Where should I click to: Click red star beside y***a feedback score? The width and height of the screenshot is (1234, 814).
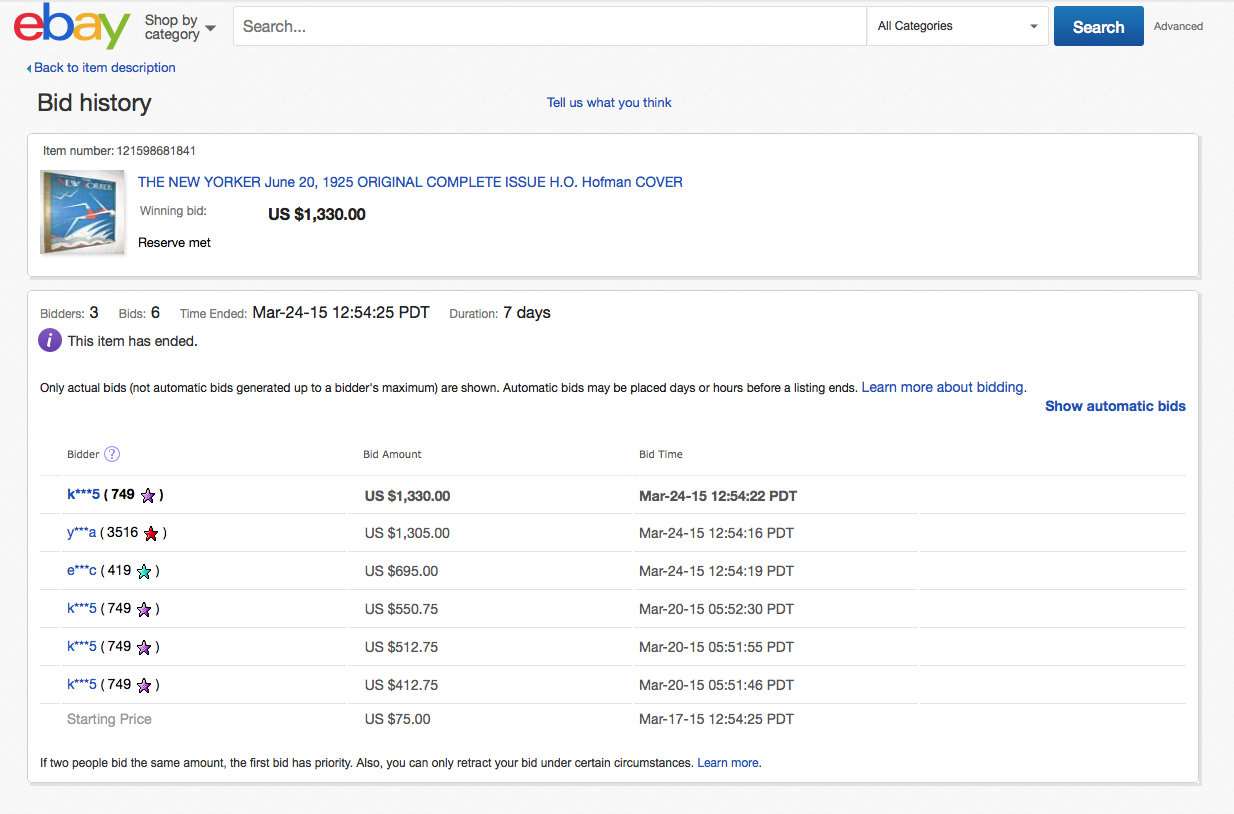click(x=151, y=533)
